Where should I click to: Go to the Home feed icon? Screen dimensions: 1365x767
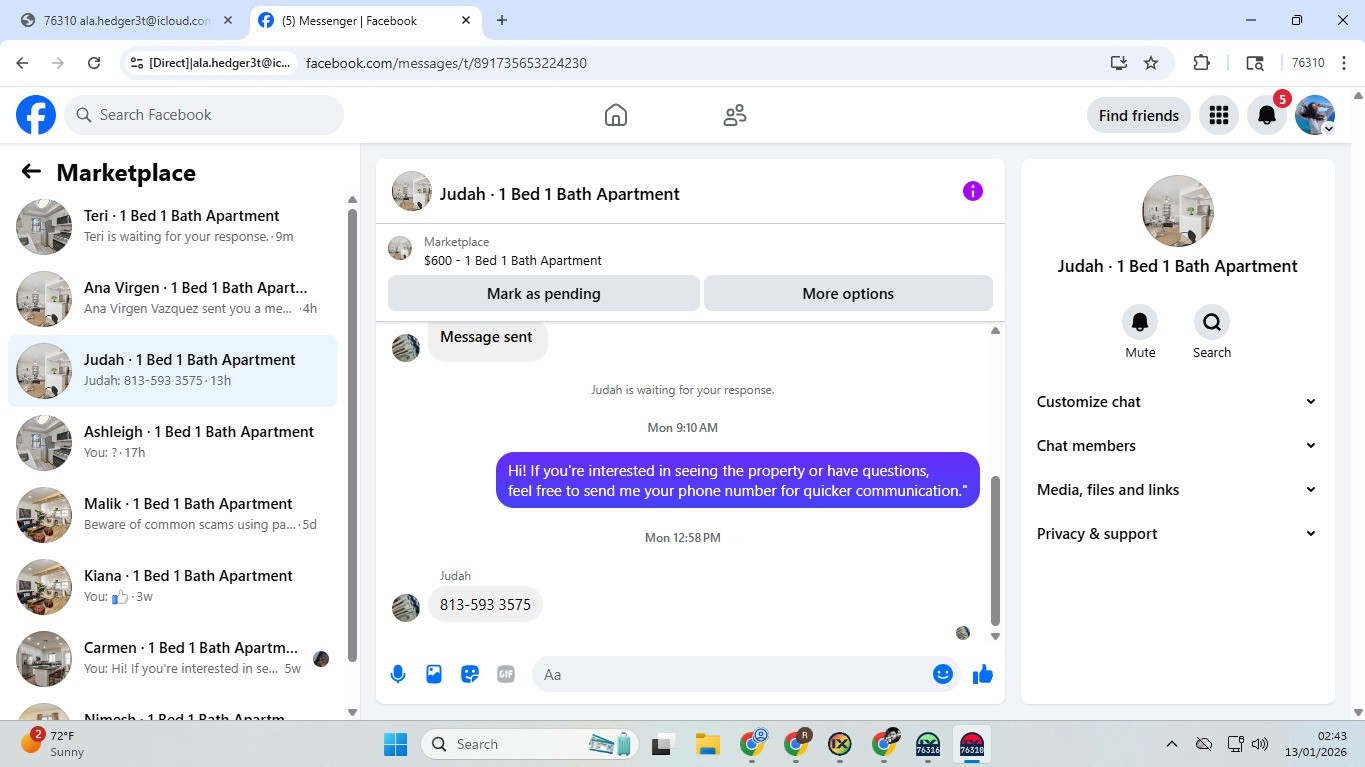(x=616, y=115)
